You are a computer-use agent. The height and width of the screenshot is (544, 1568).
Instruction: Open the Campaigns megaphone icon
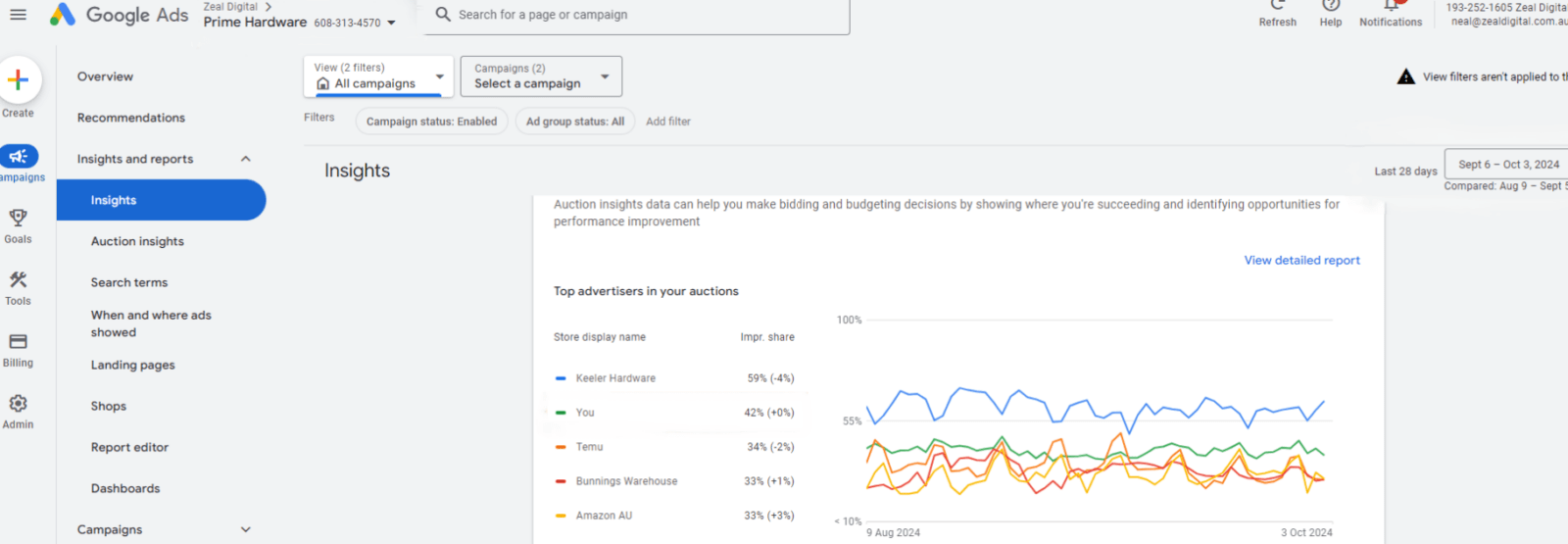click(x=19, y=156)
